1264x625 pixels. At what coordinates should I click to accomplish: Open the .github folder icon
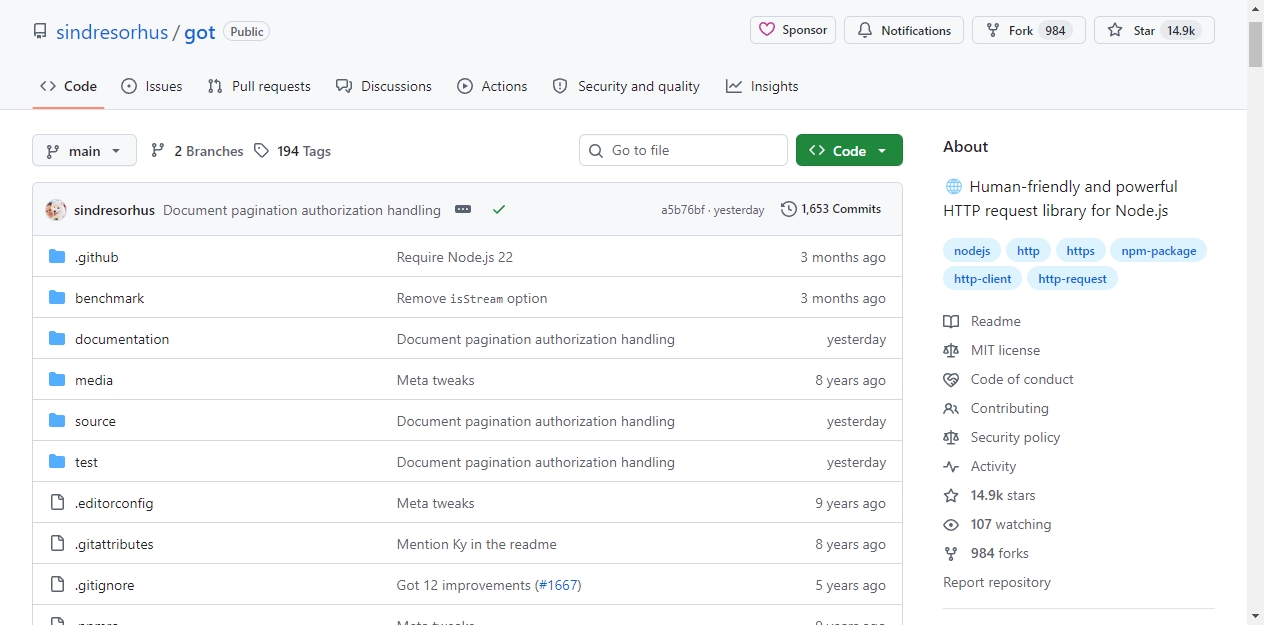click(x=57, y=257)
